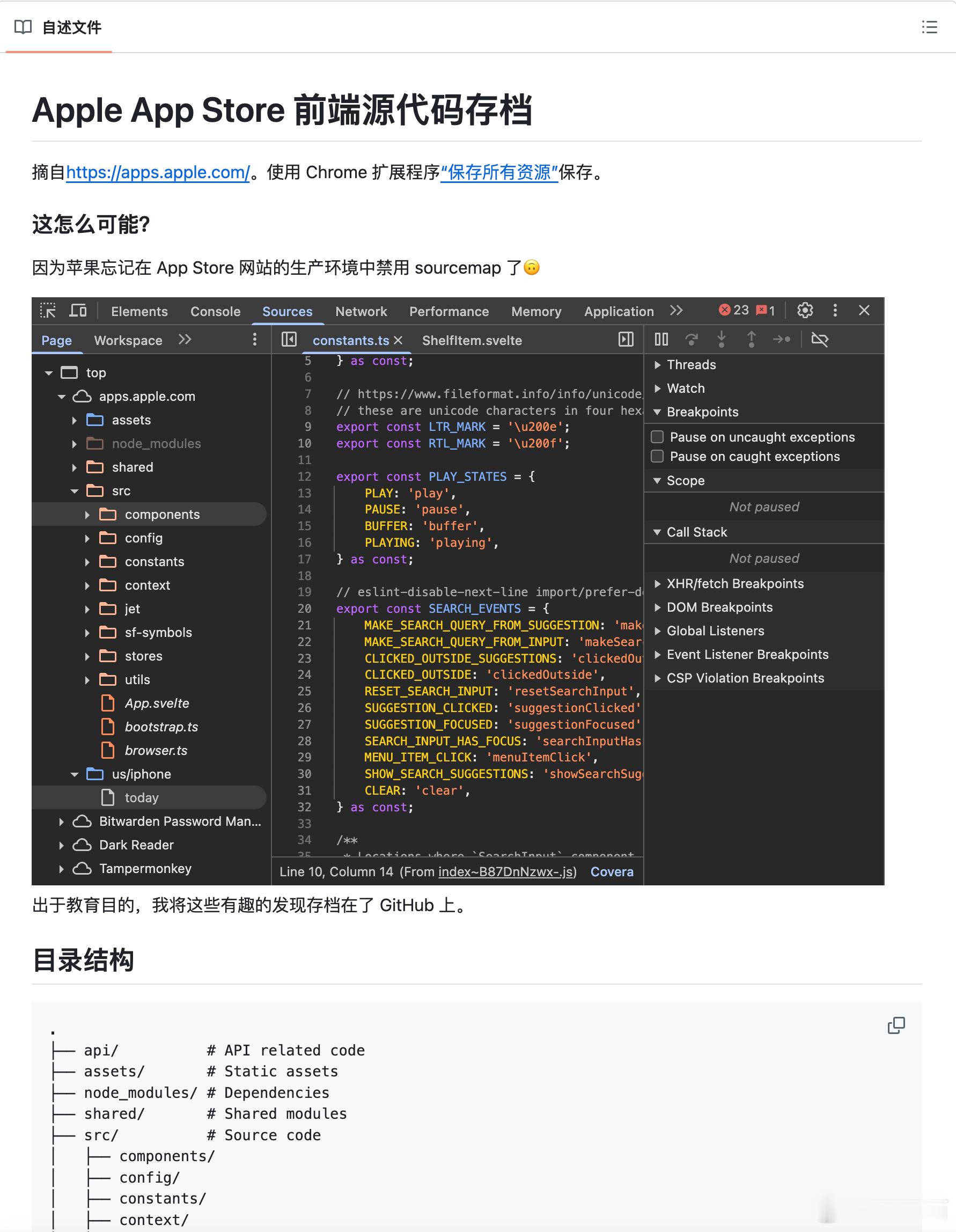This screenshot has height=1232, width=956.
Task: Switch to the Console panel
Action: [x=216, y=311]
